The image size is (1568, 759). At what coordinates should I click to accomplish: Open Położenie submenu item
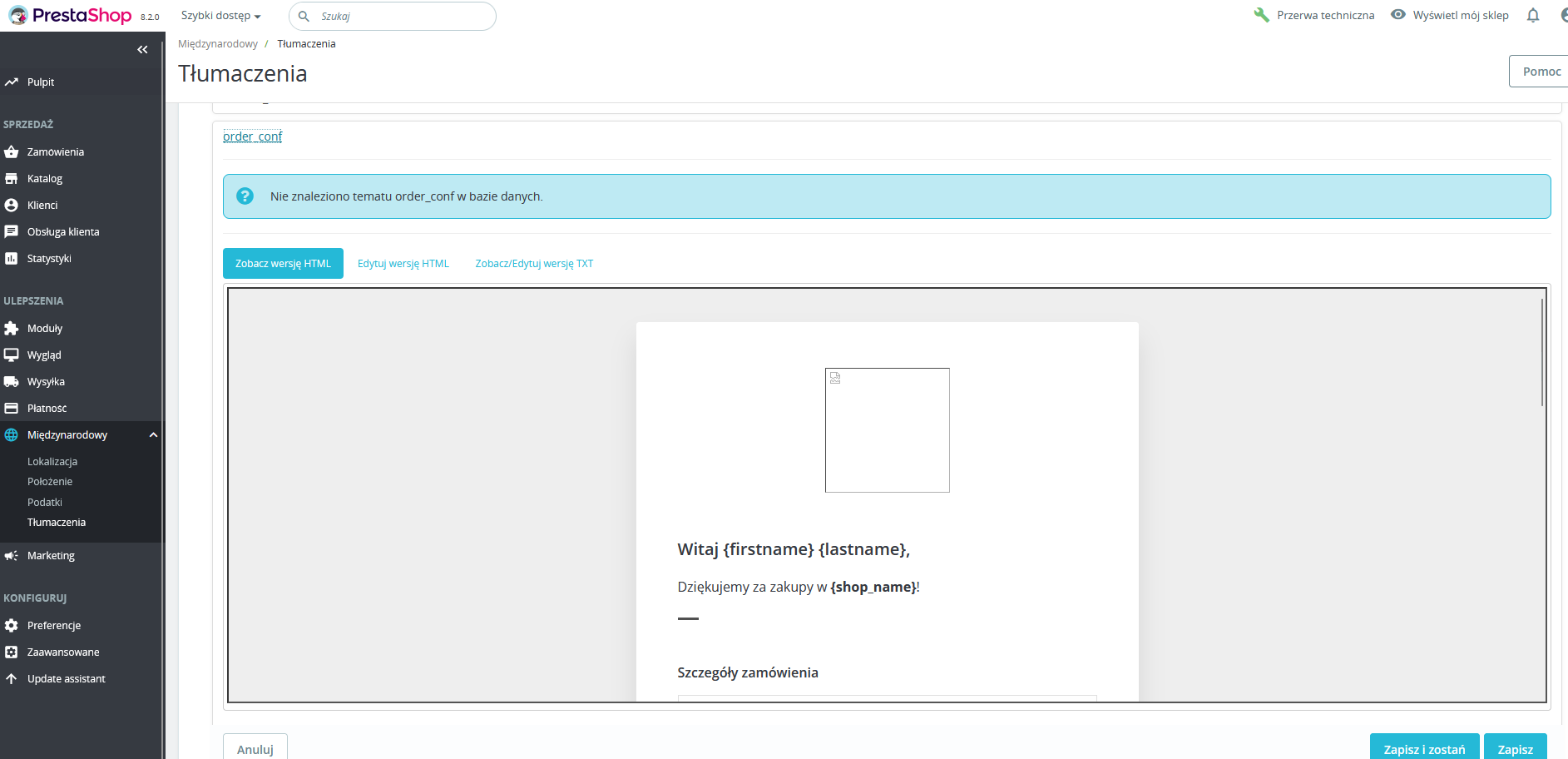point(50,482)
